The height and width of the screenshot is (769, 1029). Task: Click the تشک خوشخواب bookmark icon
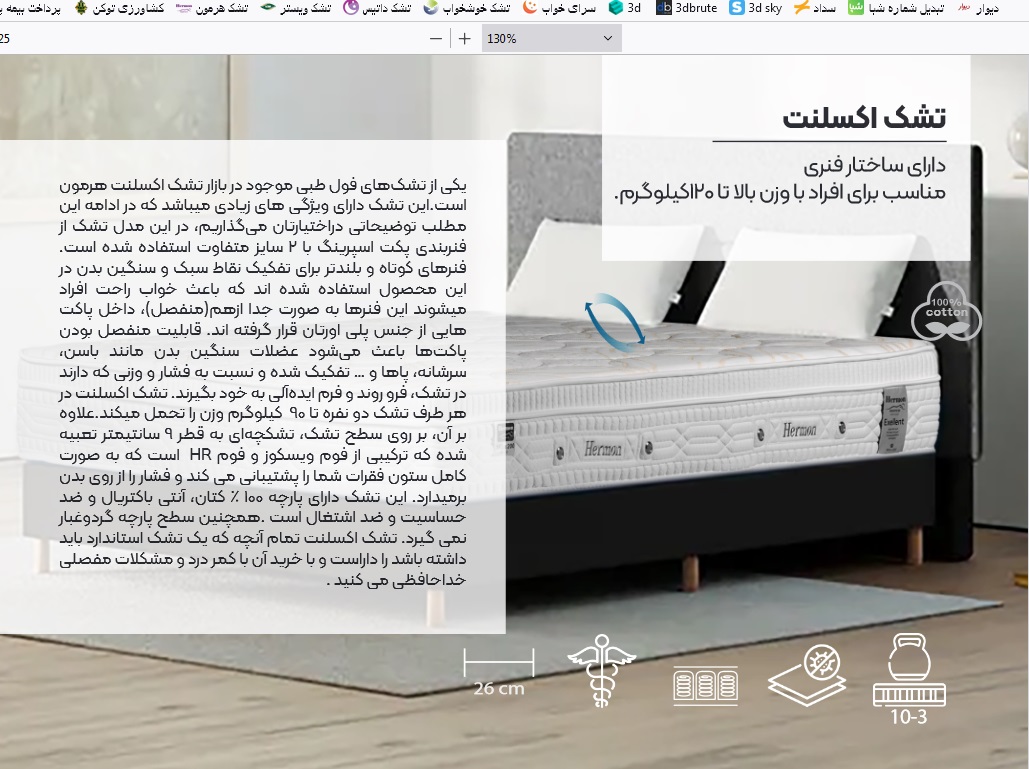click(430, 8)
